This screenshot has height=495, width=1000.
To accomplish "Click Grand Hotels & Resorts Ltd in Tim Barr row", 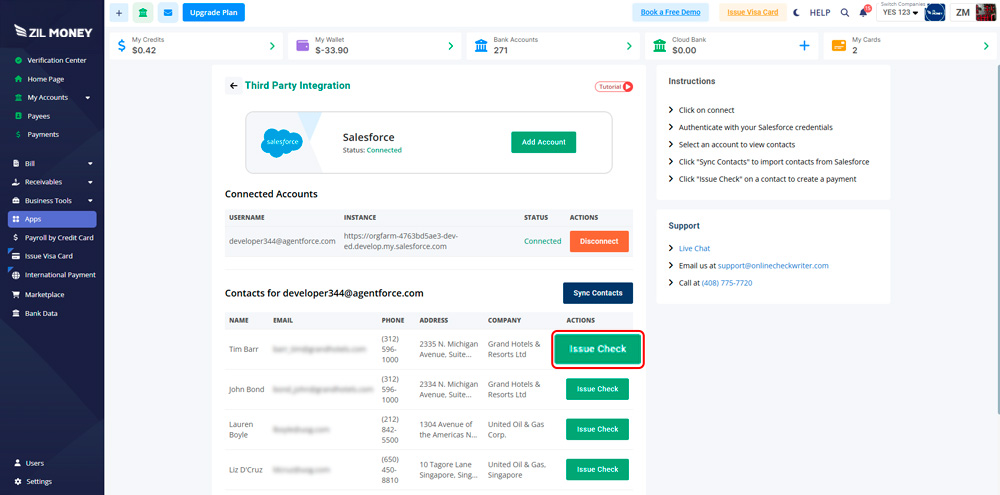I will (x=514, y=349).
